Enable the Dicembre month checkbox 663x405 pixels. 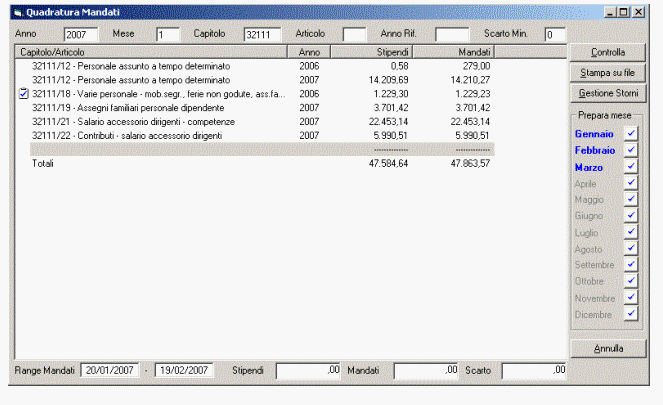click(x=630, y=314)
